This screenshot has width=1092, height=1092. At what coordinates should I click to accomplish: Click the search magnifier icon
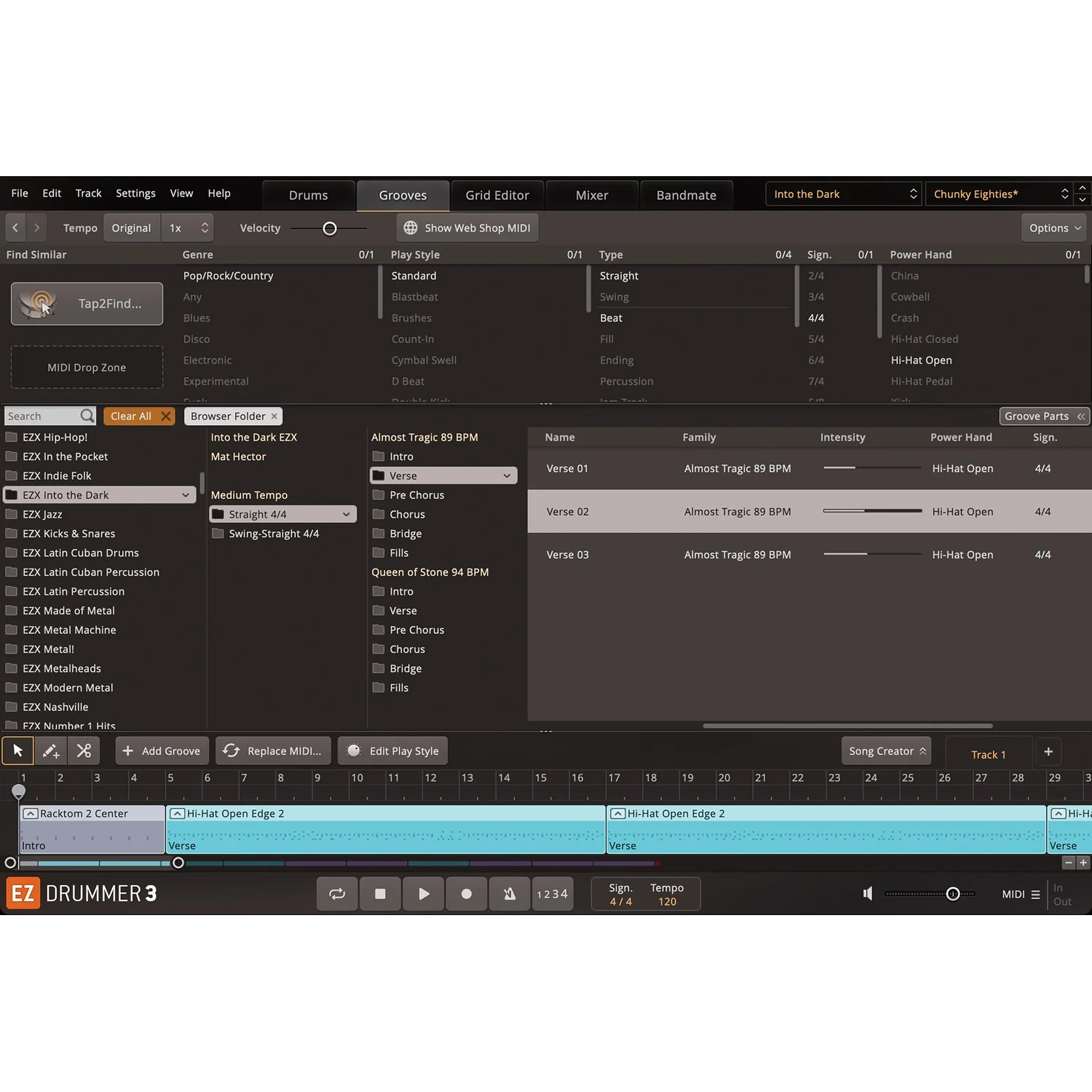87,416
